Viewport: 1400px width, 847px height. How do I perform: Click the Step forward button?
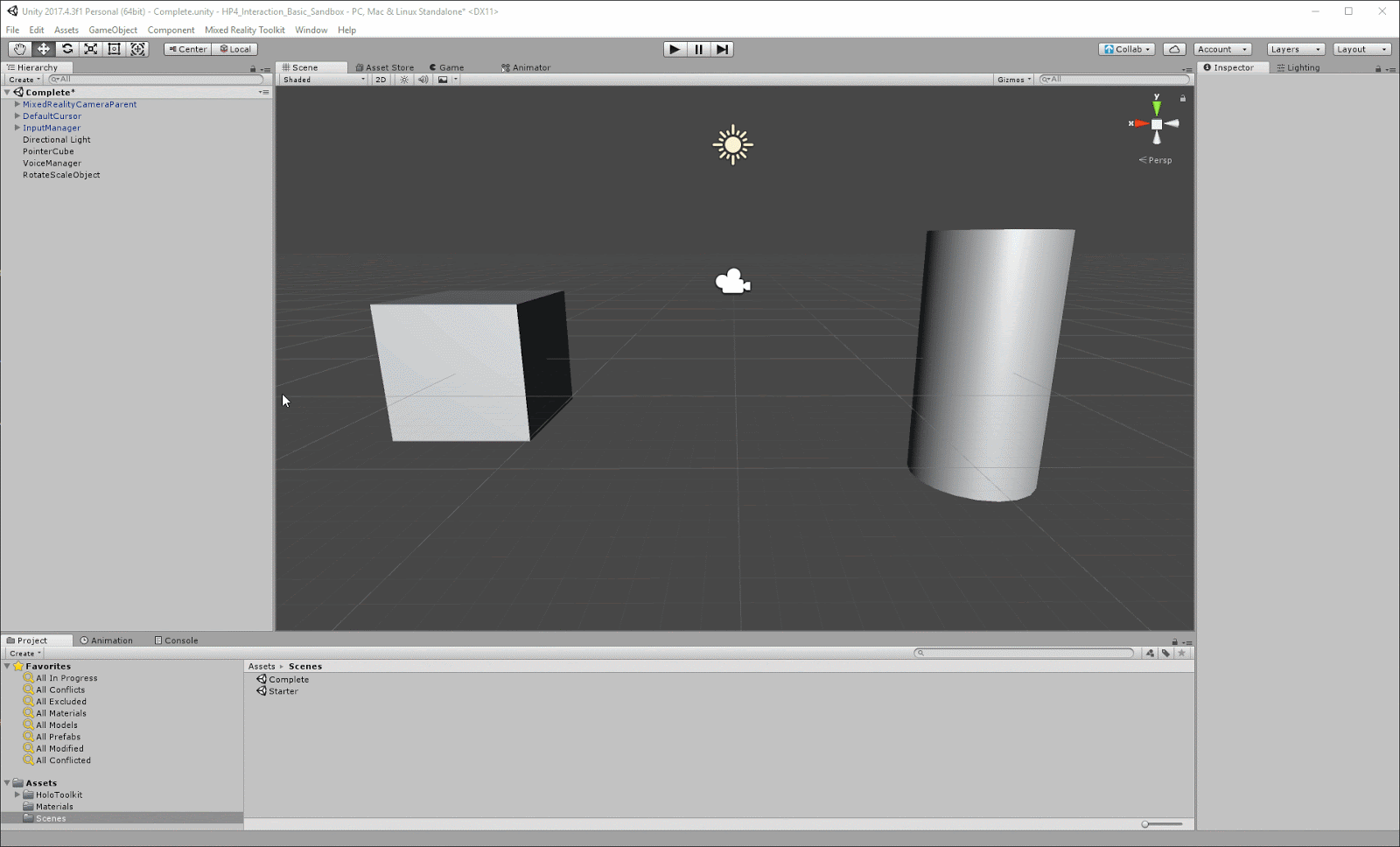tap(722, 49)
